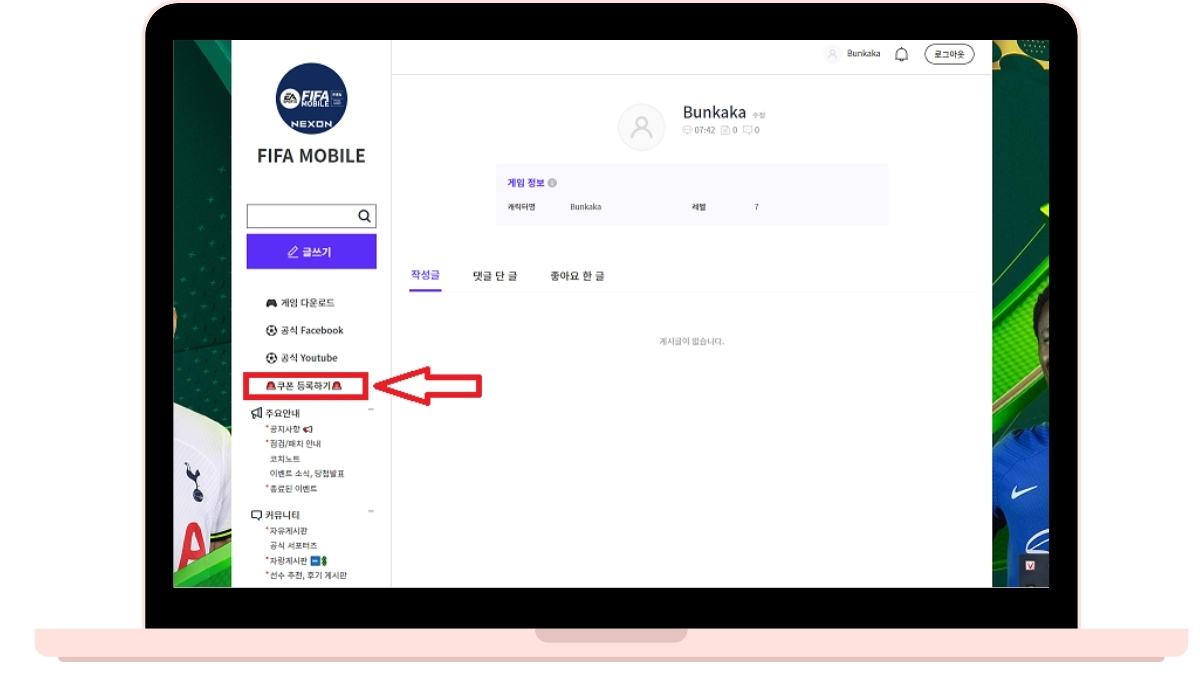Click the FIFA Mobile Nexon logo

tap(311, 98)
